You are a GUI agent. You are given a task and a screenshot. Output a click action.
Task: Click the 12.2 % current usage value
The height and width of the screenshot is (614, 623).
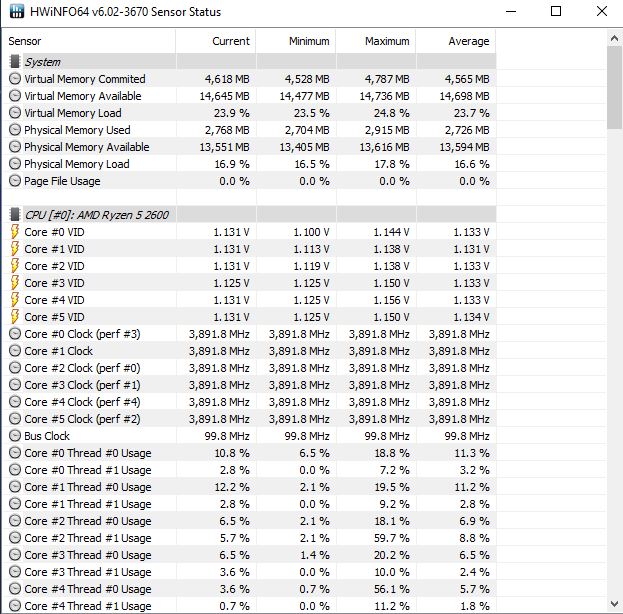tap(232, 487)
